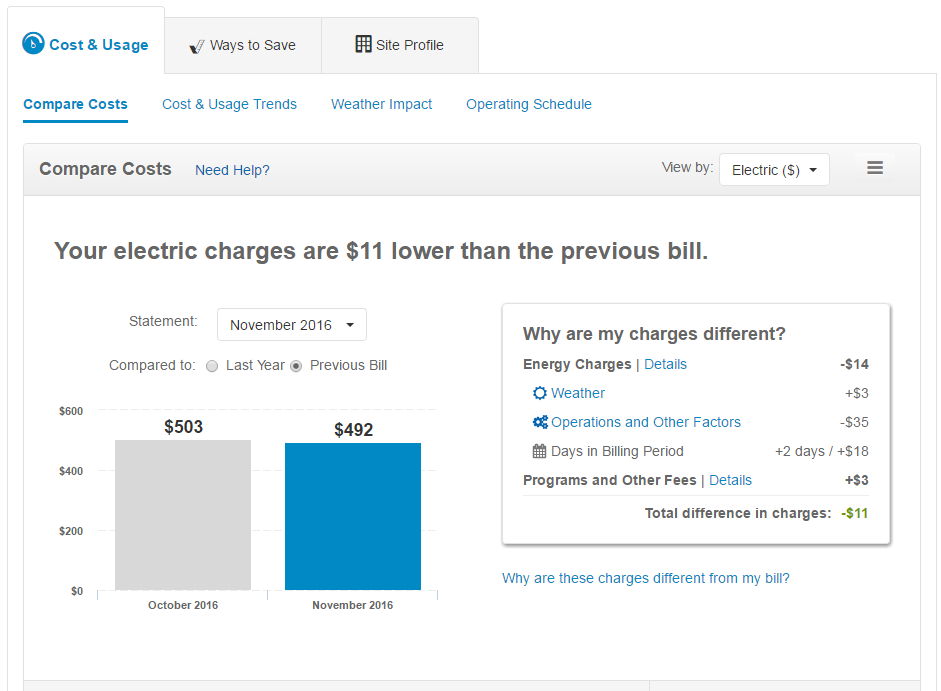Click the blue November 2016 bar

click(352, 516)
